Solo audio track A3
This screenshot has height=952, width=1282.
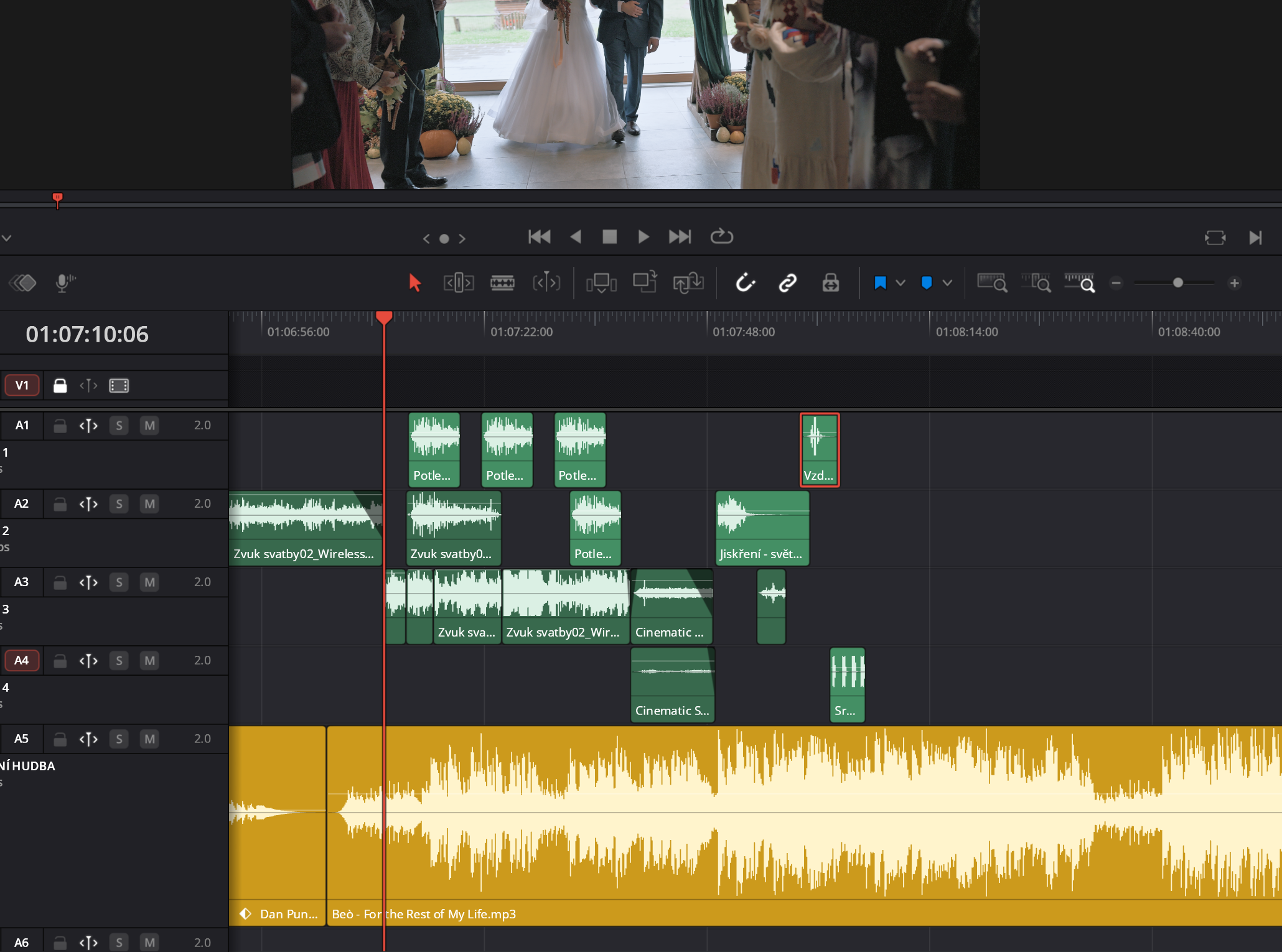119,582
